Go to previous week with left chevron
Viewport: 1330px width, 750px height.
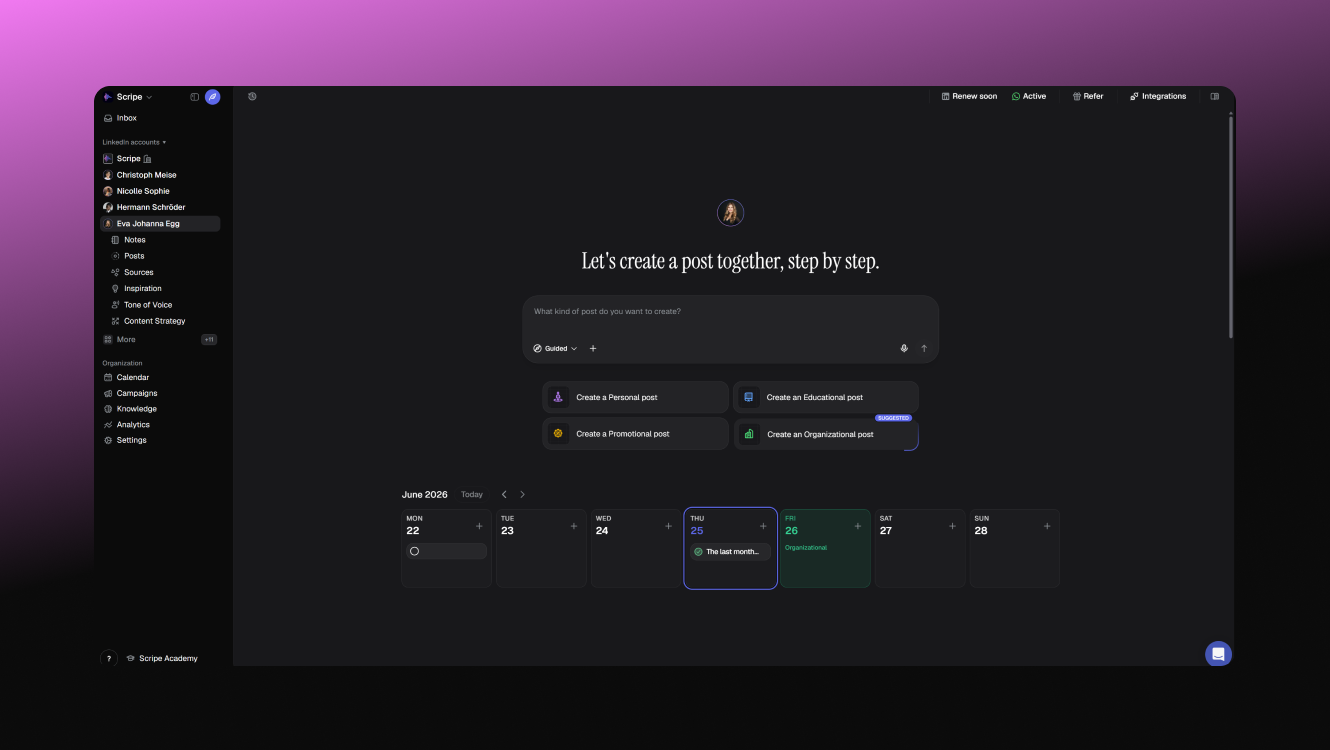click(504, 495)
